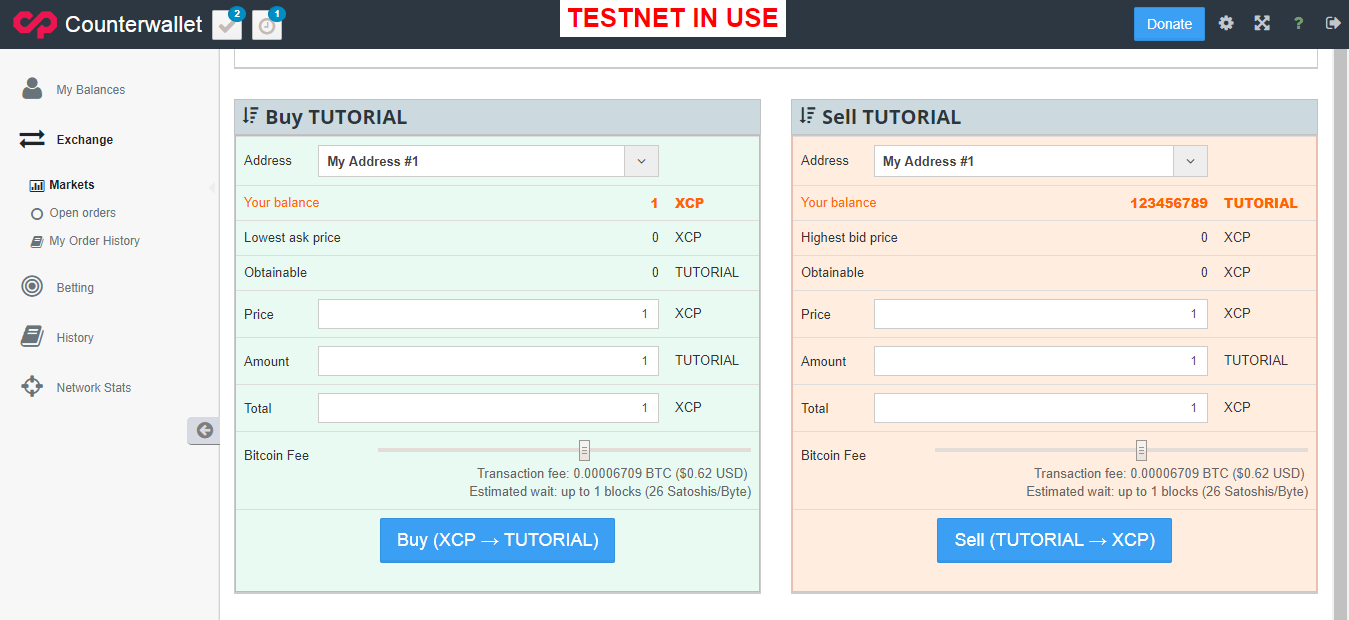The width and height of the screenshot is (1349, 620).
Task: Click the logout arrow icon
Action: [1333, 23]
